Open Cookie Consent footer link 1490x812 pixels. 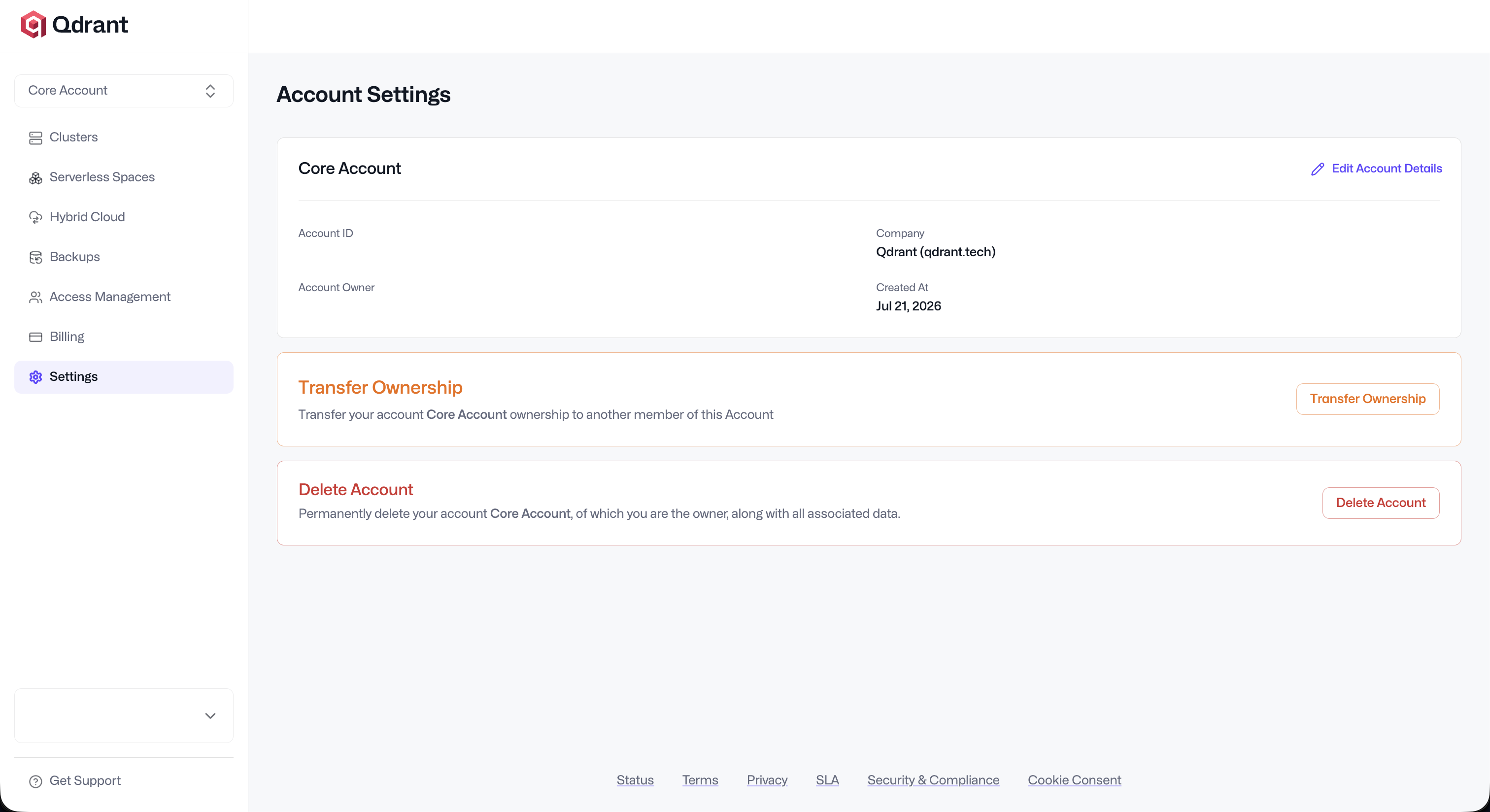[x=1074, y=780]
